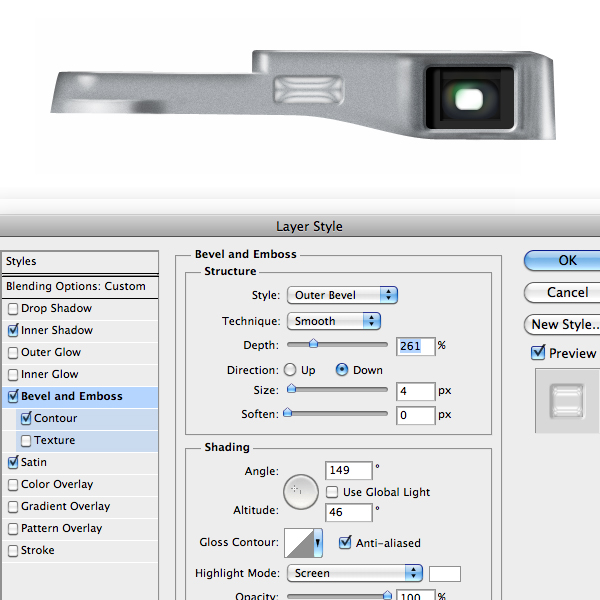Select the Contour label row
The width and height of the screenshot is (600, 600).
tap(87, 419)
